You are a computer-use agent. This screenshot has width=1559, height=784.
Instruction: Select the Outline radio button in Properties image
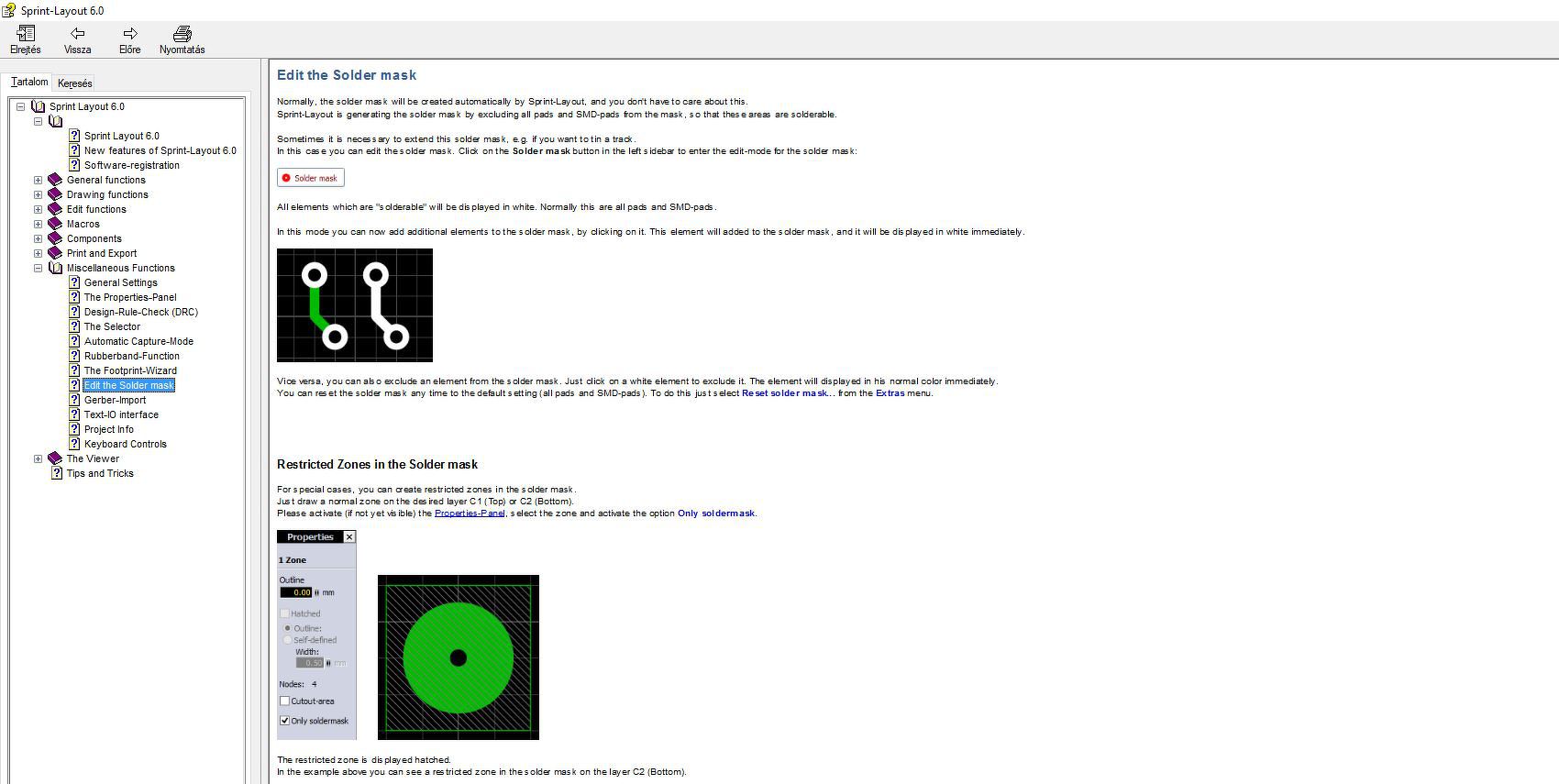(x=288, y=628)
